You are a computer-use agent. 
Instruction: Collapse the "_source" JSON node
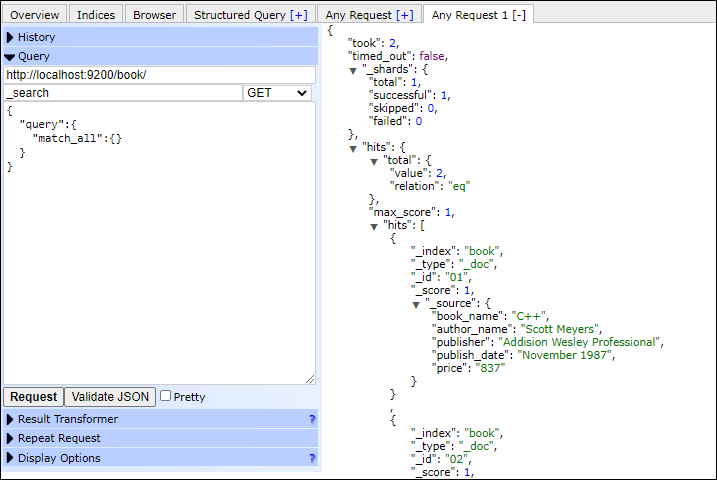click(416, 304)
